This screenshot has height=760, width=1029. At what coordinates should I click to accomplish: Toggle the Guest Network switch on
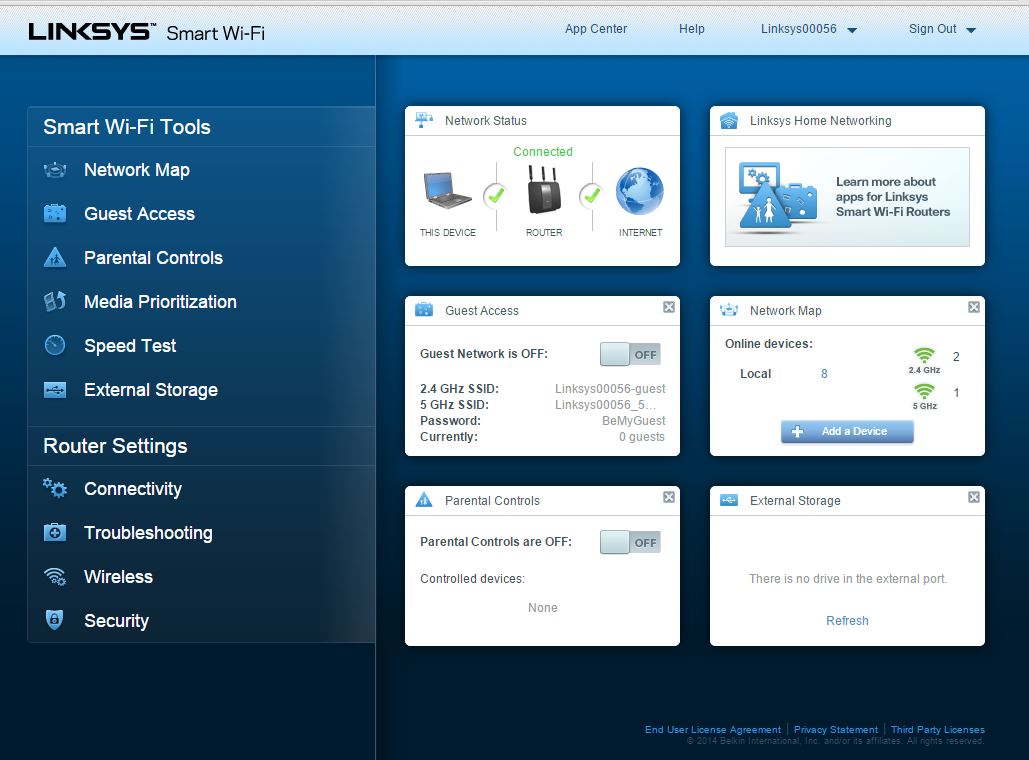coord(630,354)
